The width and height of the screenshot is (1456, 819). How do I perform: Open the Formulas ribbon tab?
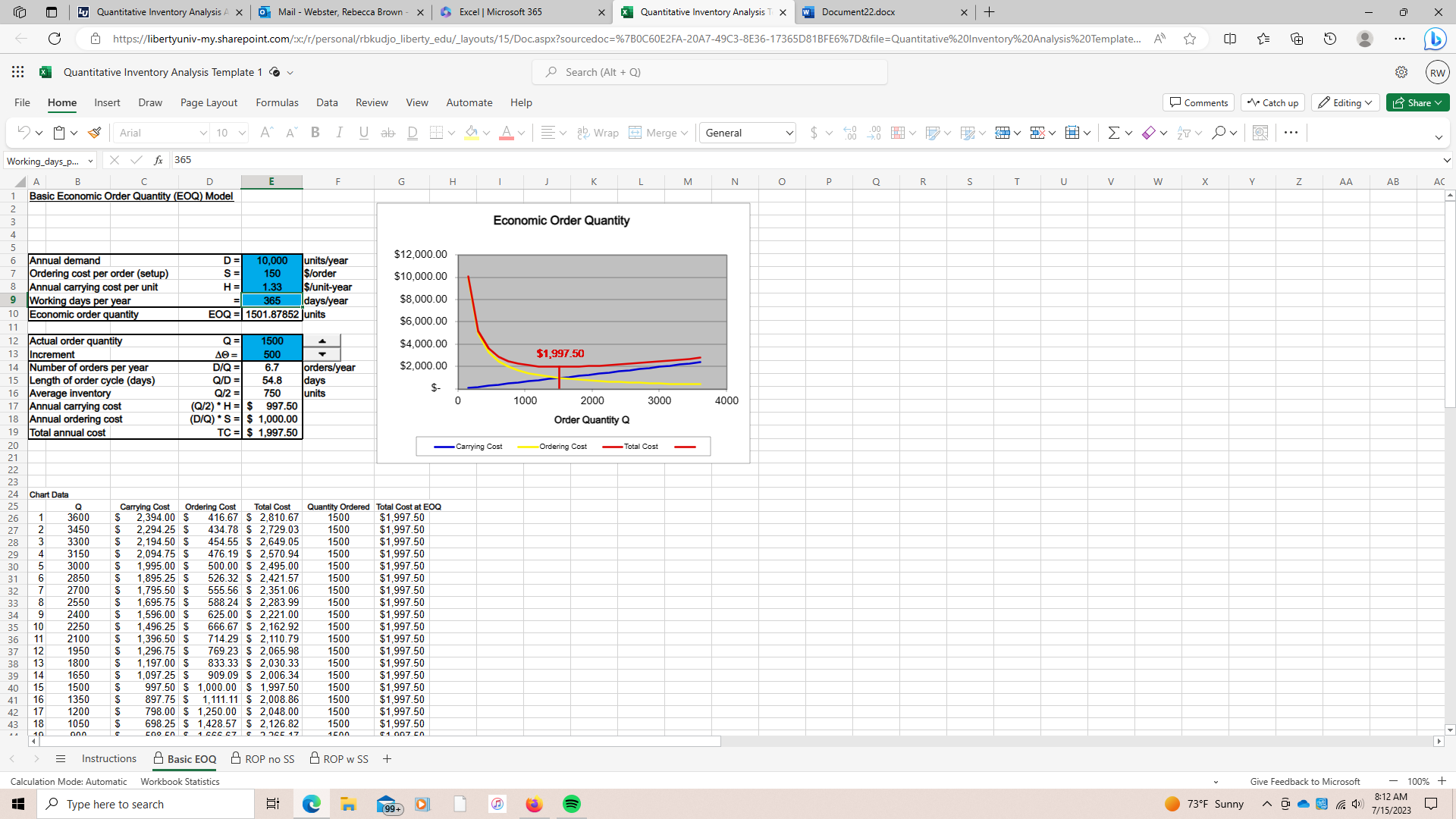277,102
